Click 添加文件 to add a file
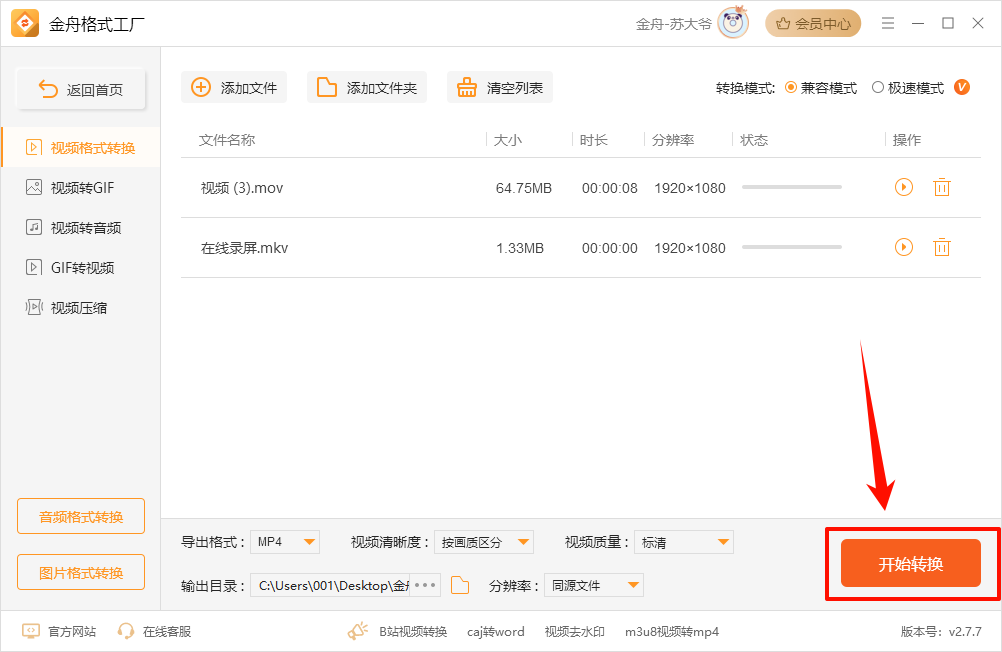The image size is (1002, 652). click(234, 88)
